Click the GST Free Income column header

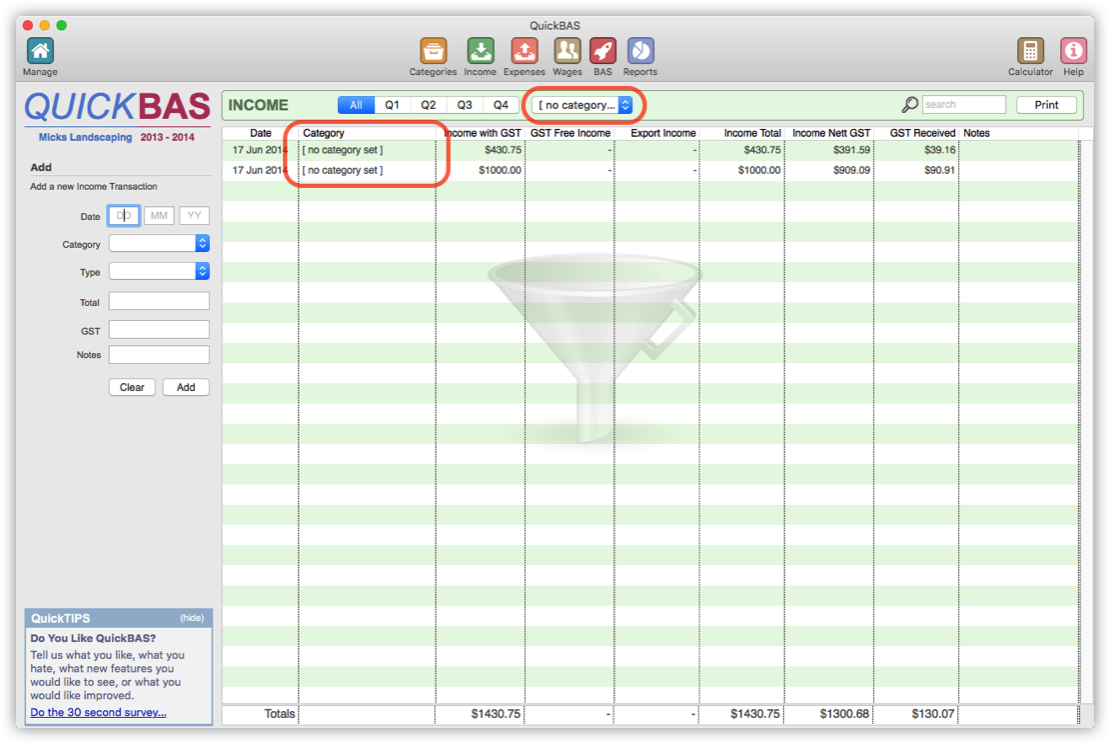[570, 133]
